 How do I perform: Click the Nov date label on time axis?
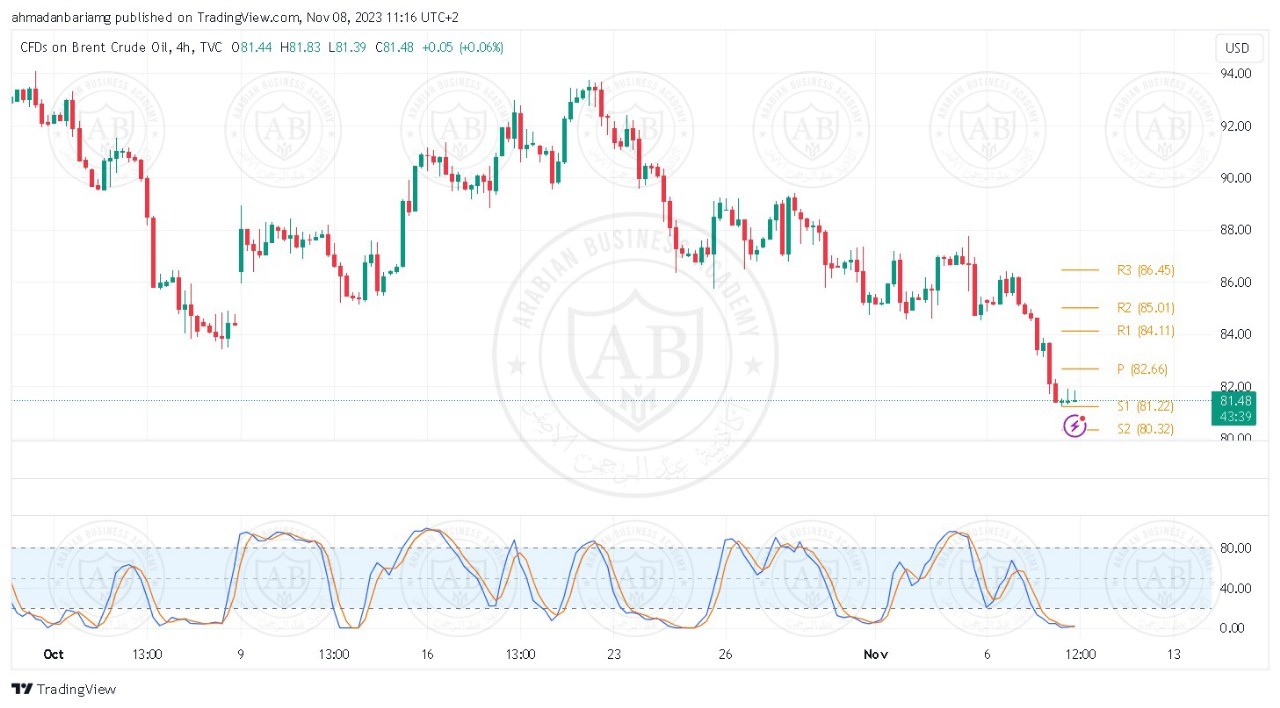(x=876, y=654)
